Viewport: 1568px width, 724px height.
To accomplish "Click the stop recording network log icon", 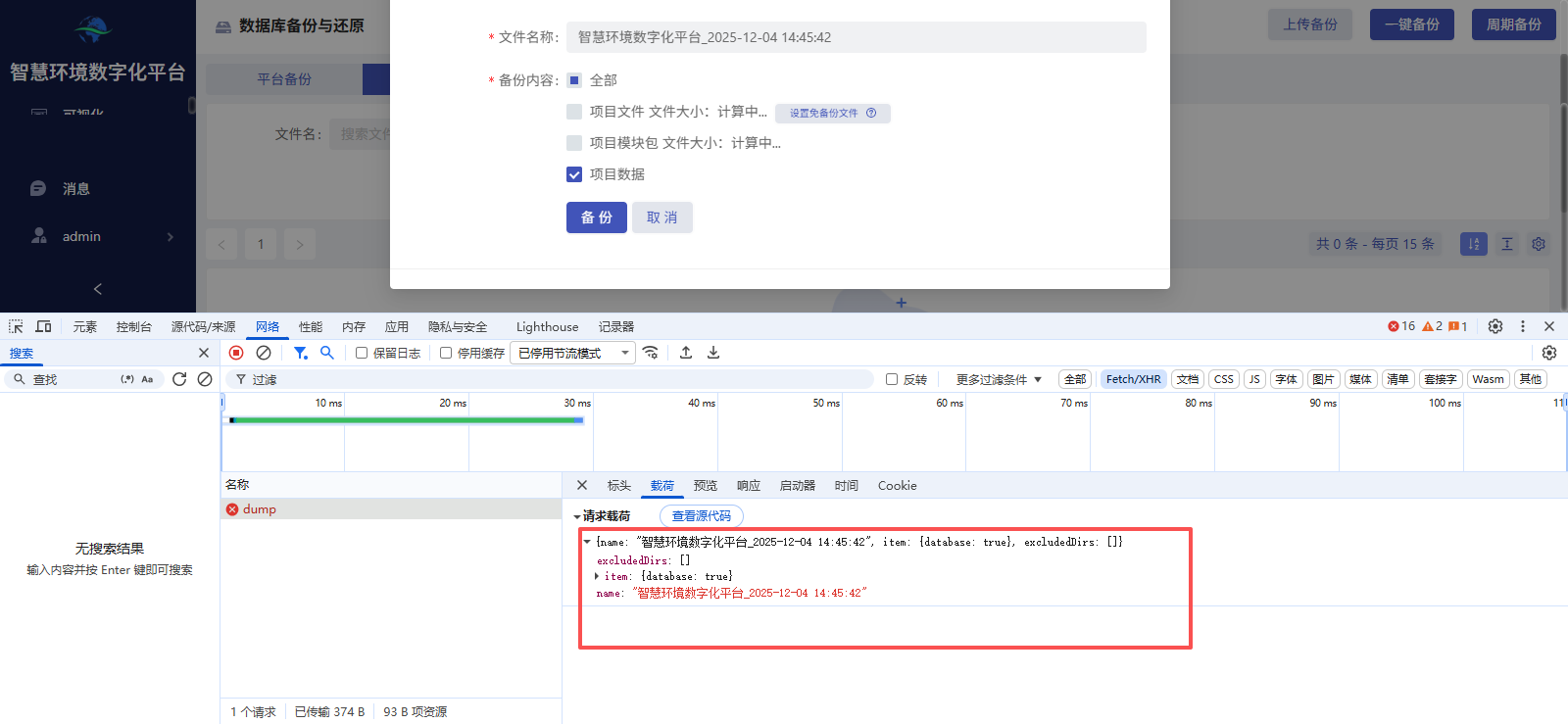I will [236, 353].
